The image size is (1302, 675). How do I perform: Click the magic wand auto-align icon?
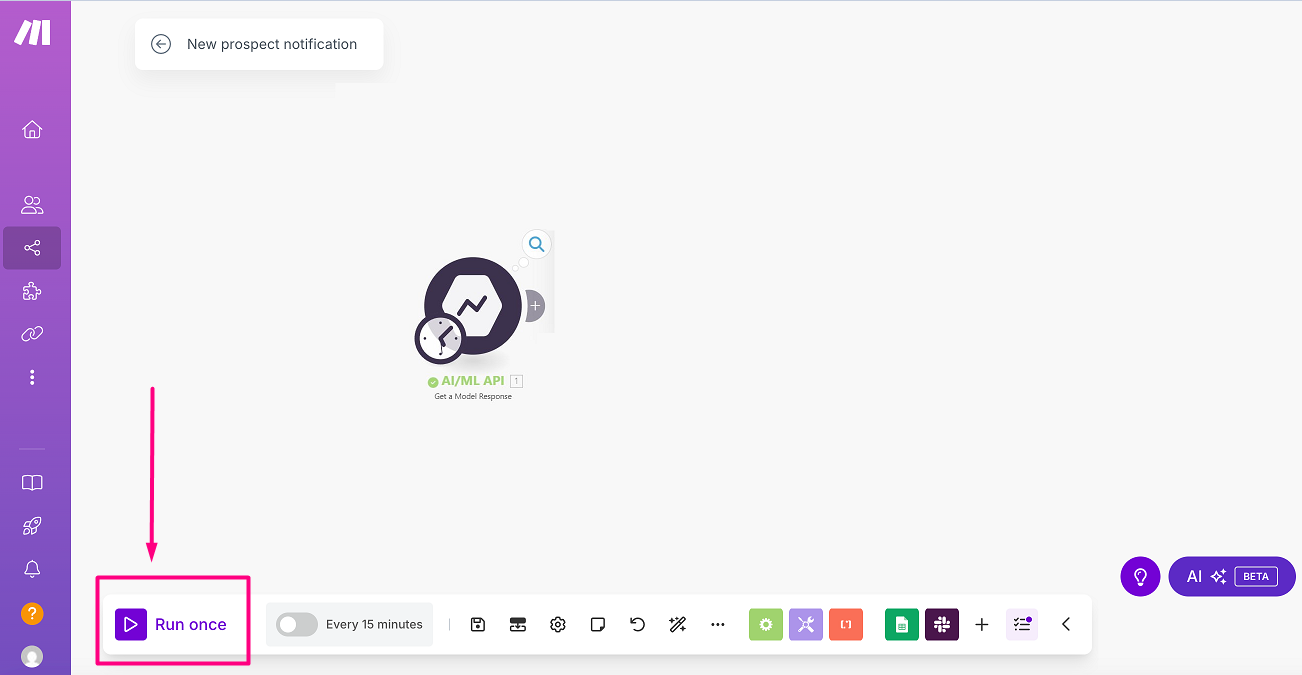[x=677, y=624]
